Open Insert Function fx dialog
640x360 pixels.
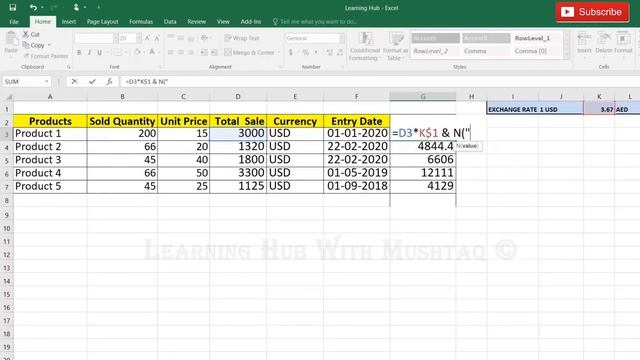[109, 82]
